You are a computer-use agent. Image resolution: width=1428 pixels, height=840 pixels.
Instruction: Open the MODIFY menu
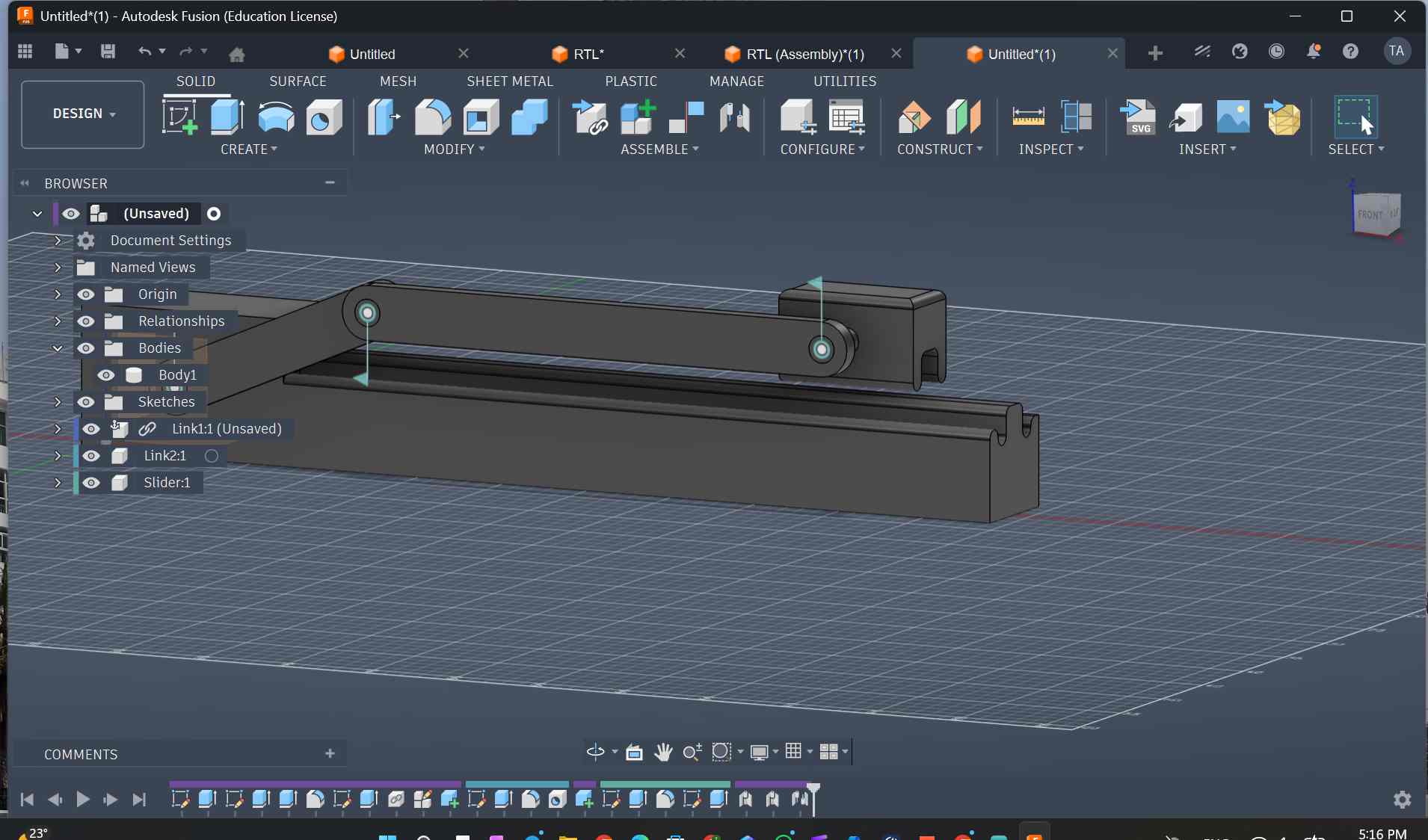click(x=454, y=149)
